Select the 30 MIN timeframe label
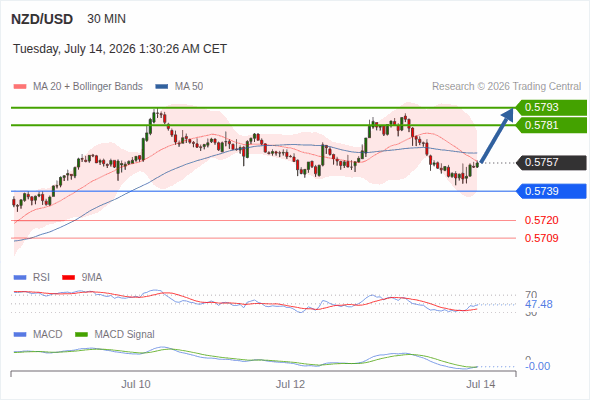Viewport: 590px width, 400px height. pos(106,19)
